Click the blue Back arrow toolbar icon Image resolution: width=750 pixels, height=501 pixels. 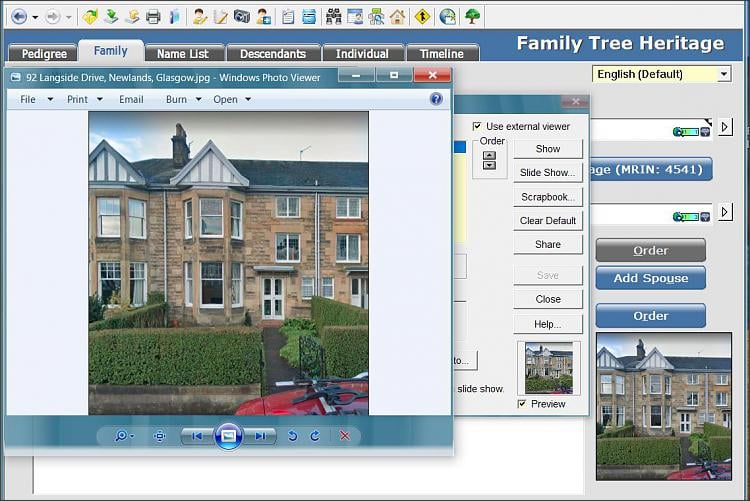[19, 17]
